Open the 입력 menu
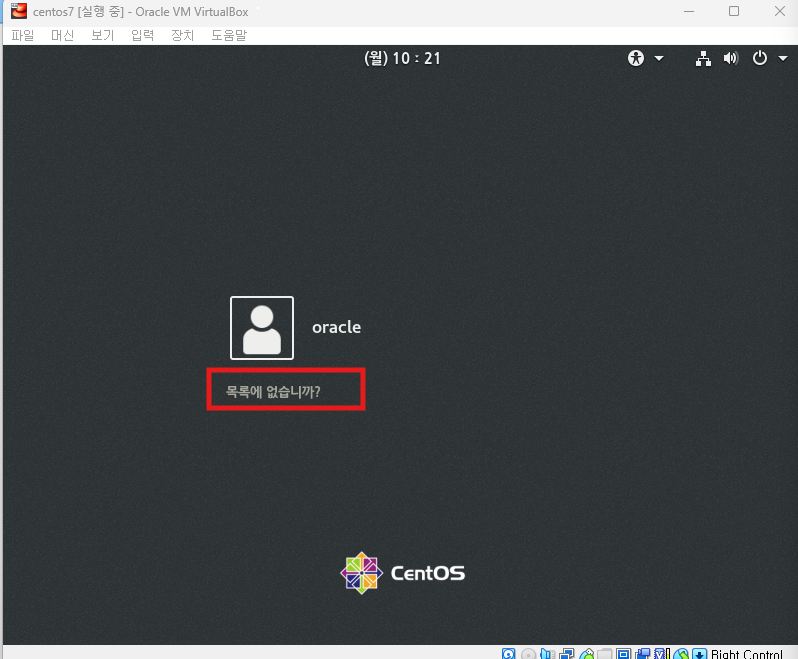This screenshot has width=798, height=659. (142, 35)
